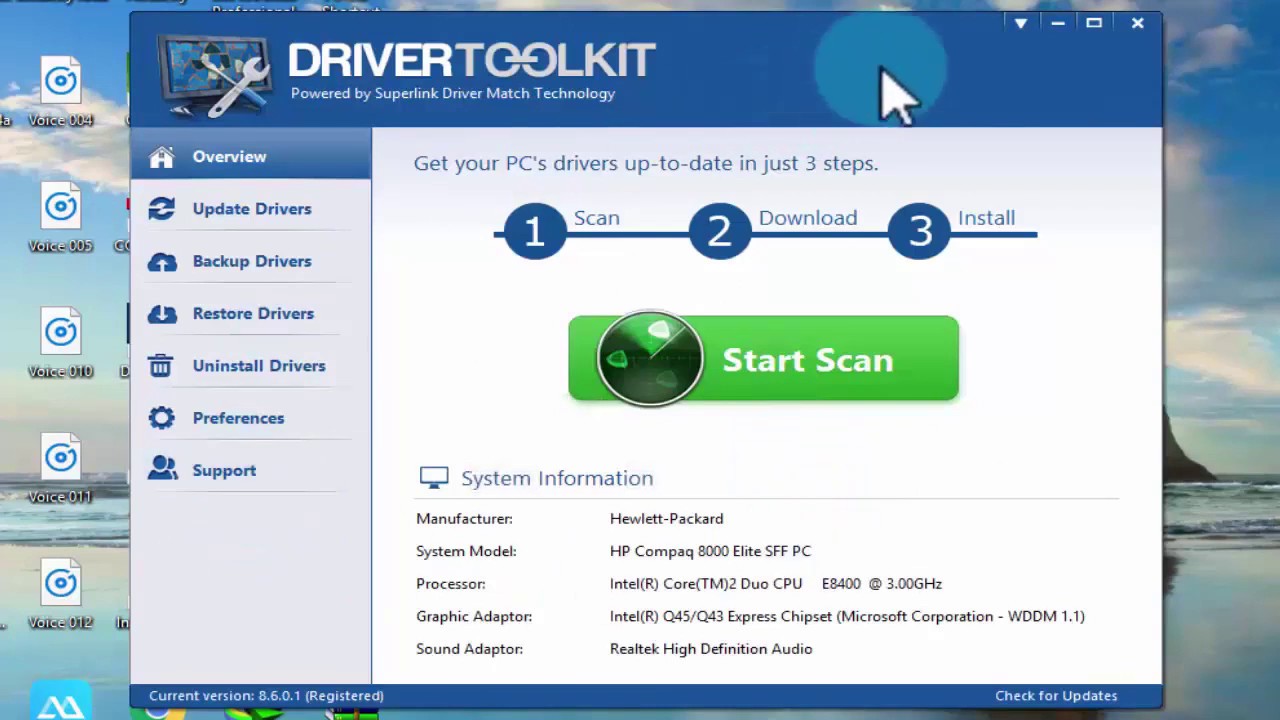Click the Check for Updates link

(1056, 695)
